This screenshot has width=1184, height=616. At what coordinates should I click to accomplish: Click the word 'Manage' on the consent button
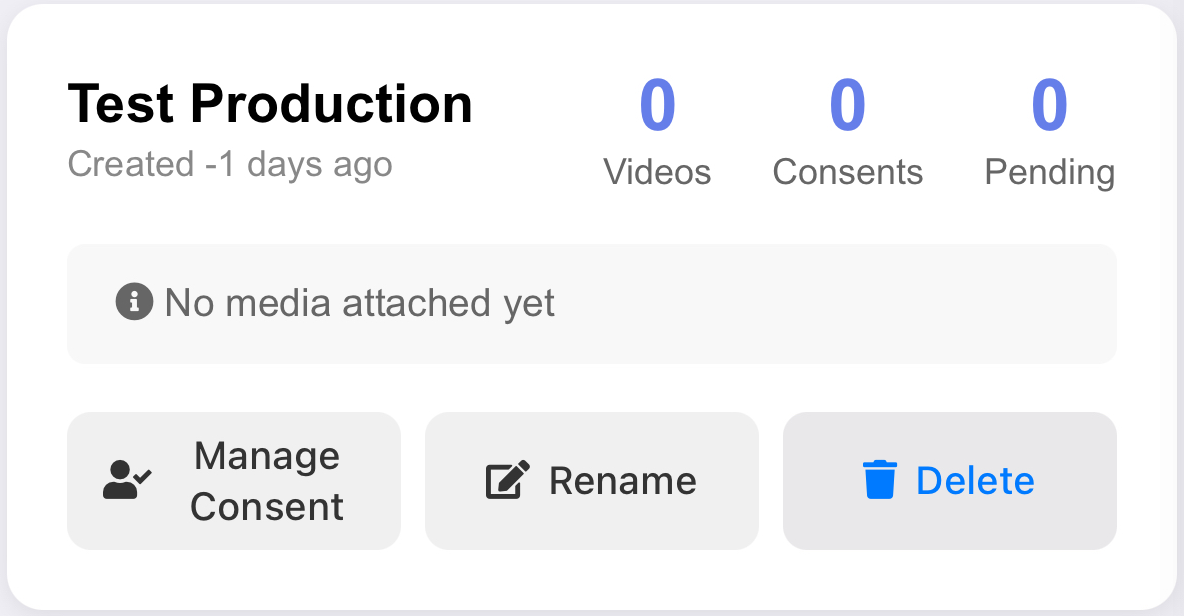pyautogui.click(x=267, y=456)
